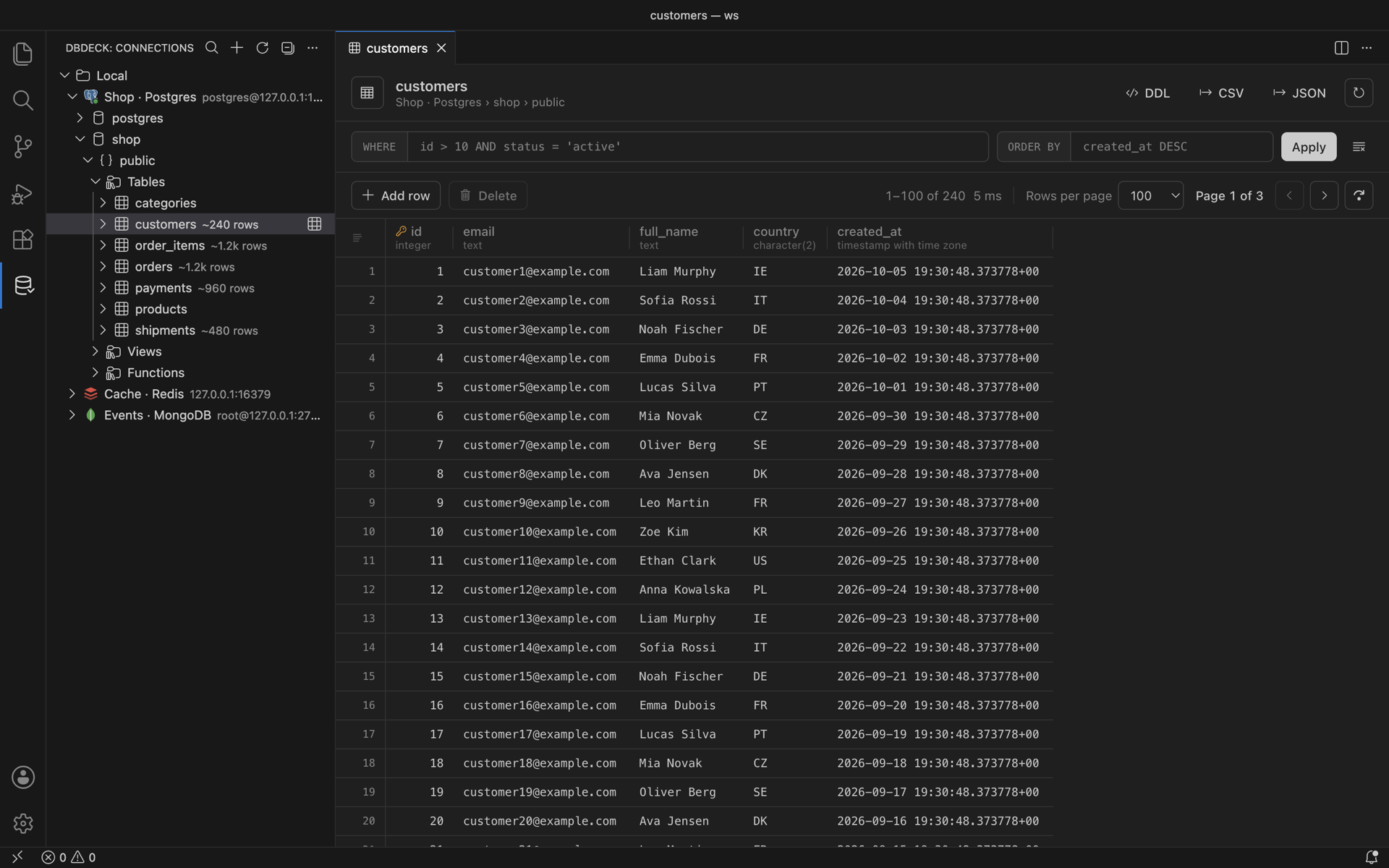Click the created_at column header

point(940,238)
